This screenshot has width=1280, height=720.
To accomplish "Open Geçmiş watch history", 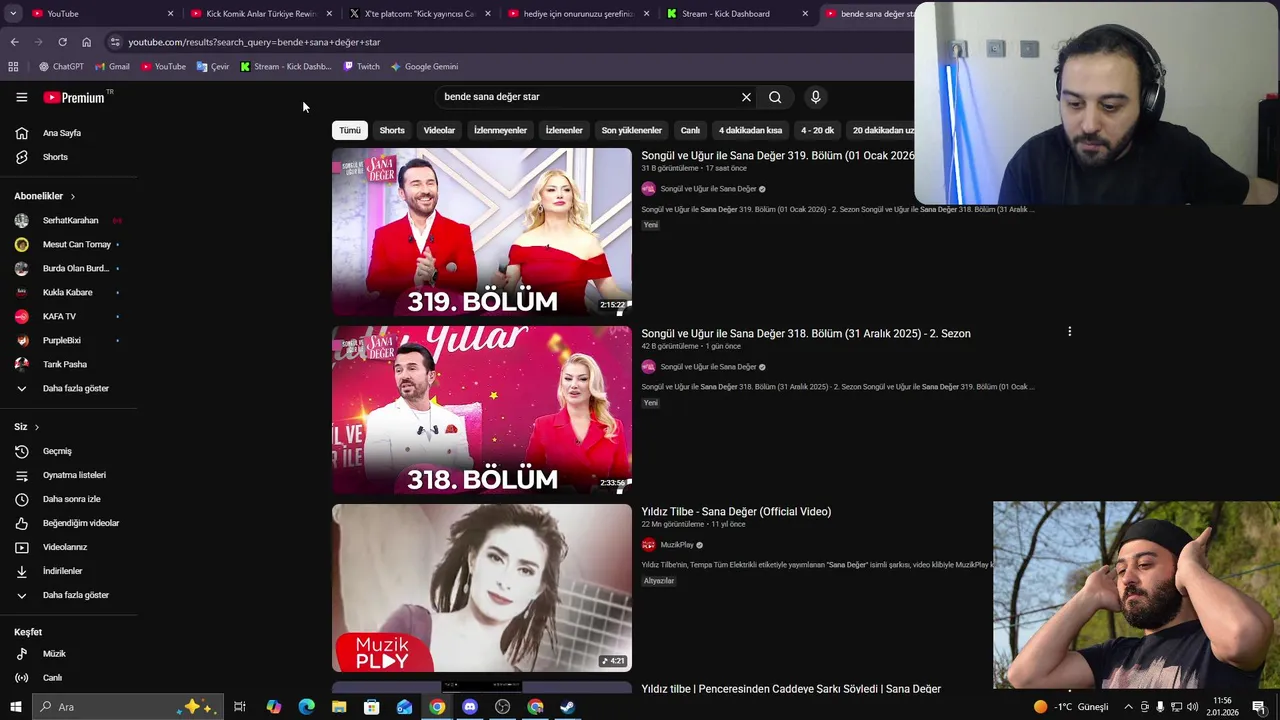I will (57, 451).
